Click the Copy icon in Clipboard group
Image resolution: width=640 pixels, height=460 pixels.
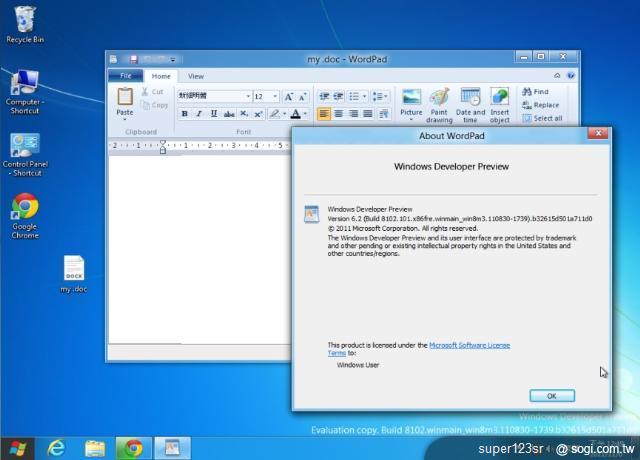pos(146,105)
